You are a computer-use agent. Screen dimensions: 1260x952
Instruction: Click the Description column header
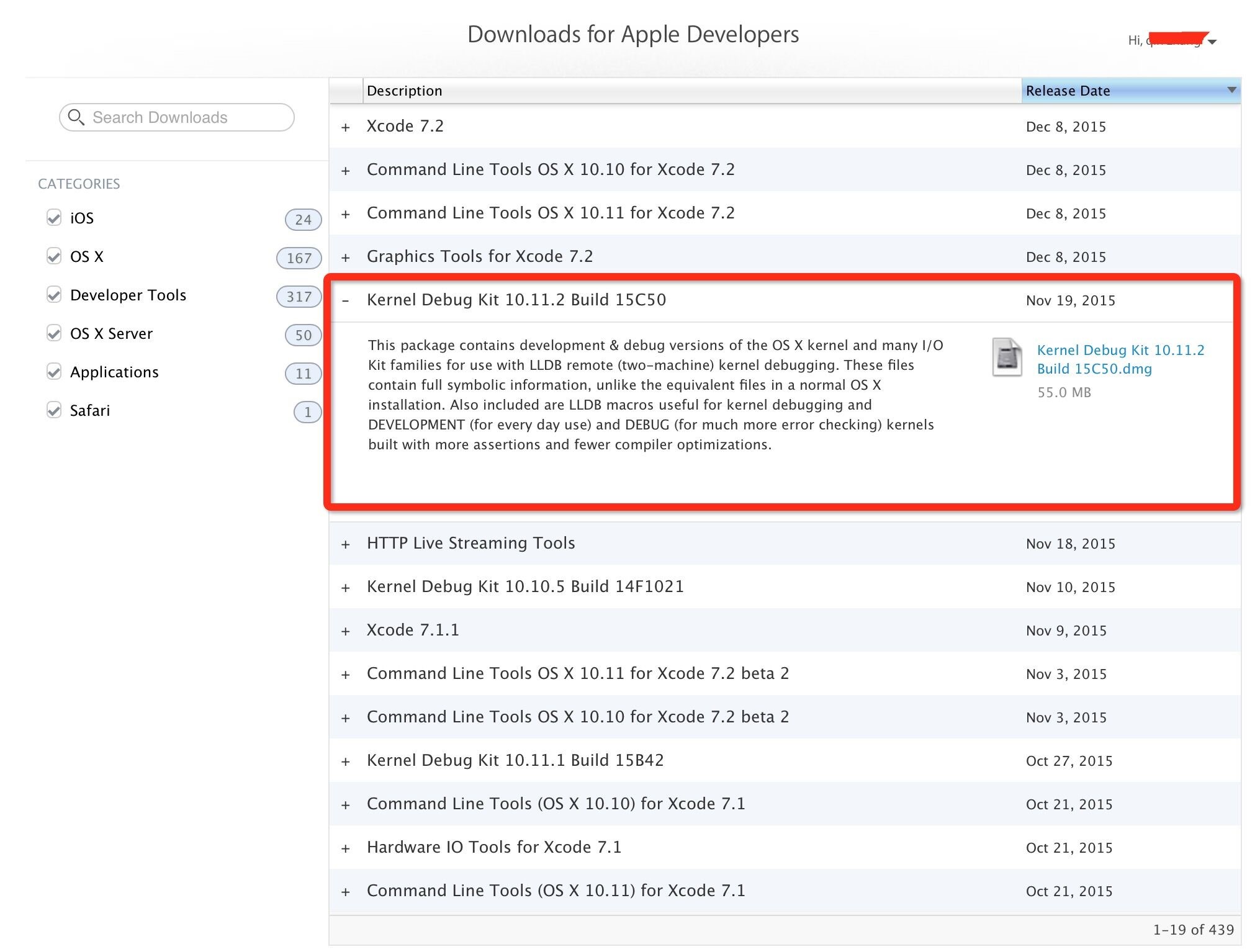pyautogui.click(x=405, y=91)
